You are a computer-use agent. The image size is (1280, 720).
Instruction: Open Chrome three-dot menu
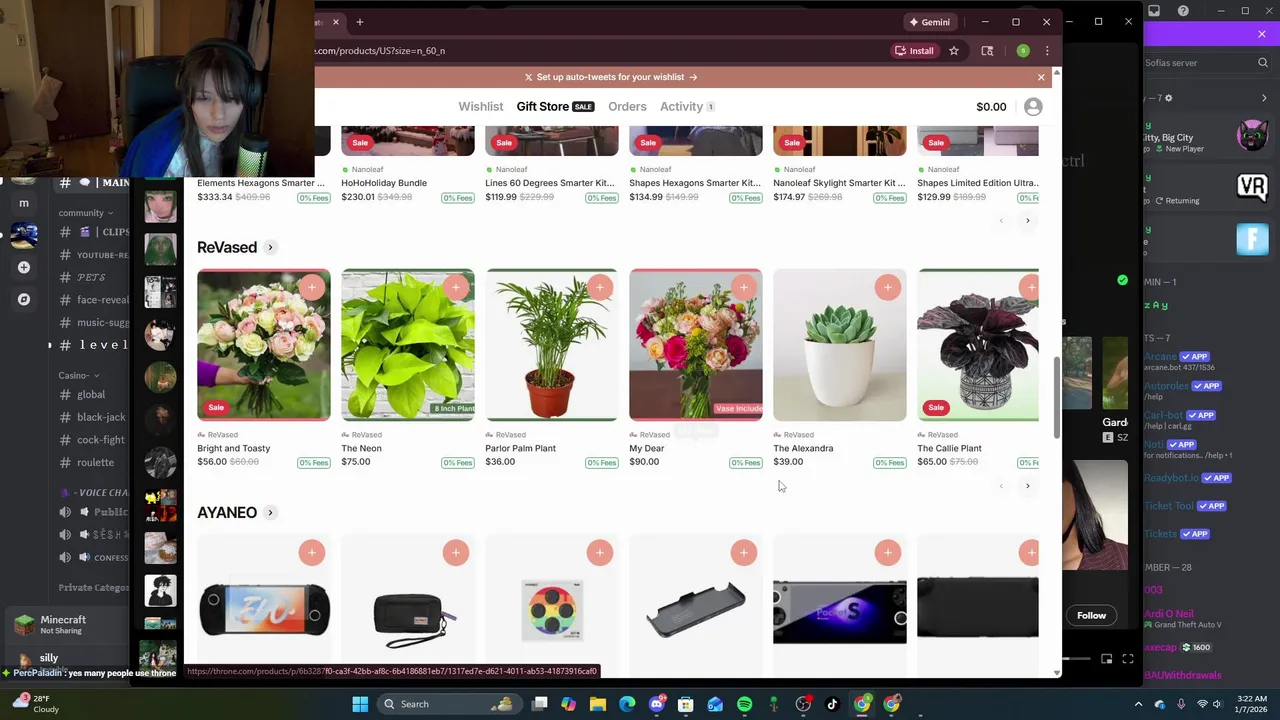pos(1047,51)
